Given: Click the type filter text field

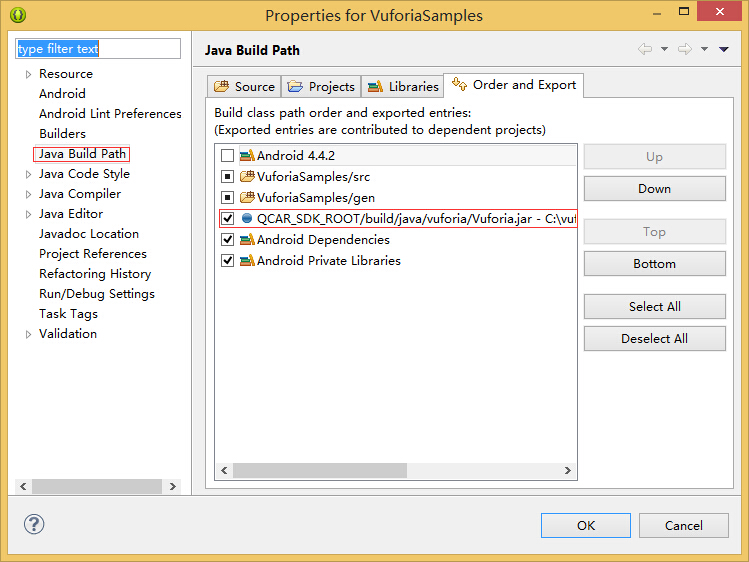Looking at the screenshot, I should [98, 49].
